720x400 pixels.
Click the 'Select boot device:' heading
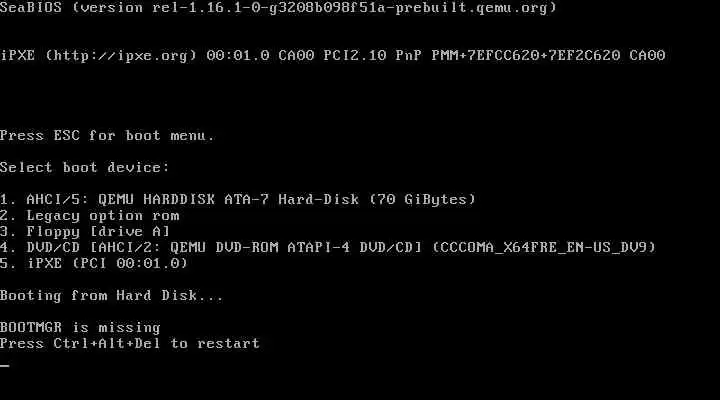coord(85,167)
